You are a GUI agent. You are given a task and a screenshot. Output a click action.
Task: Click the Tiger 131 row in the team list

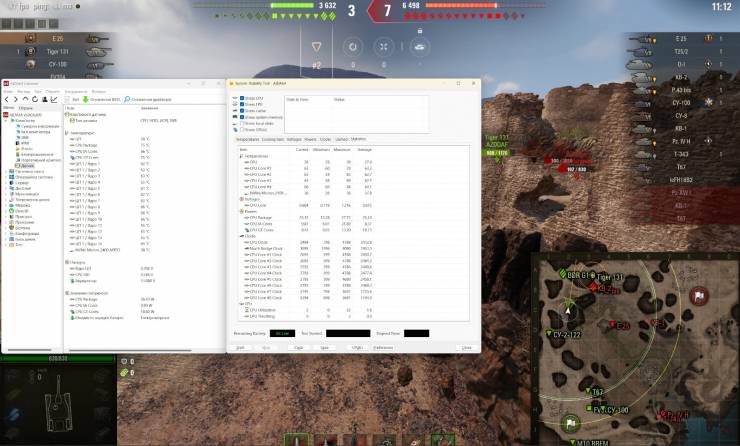click(x=57, y=51)
